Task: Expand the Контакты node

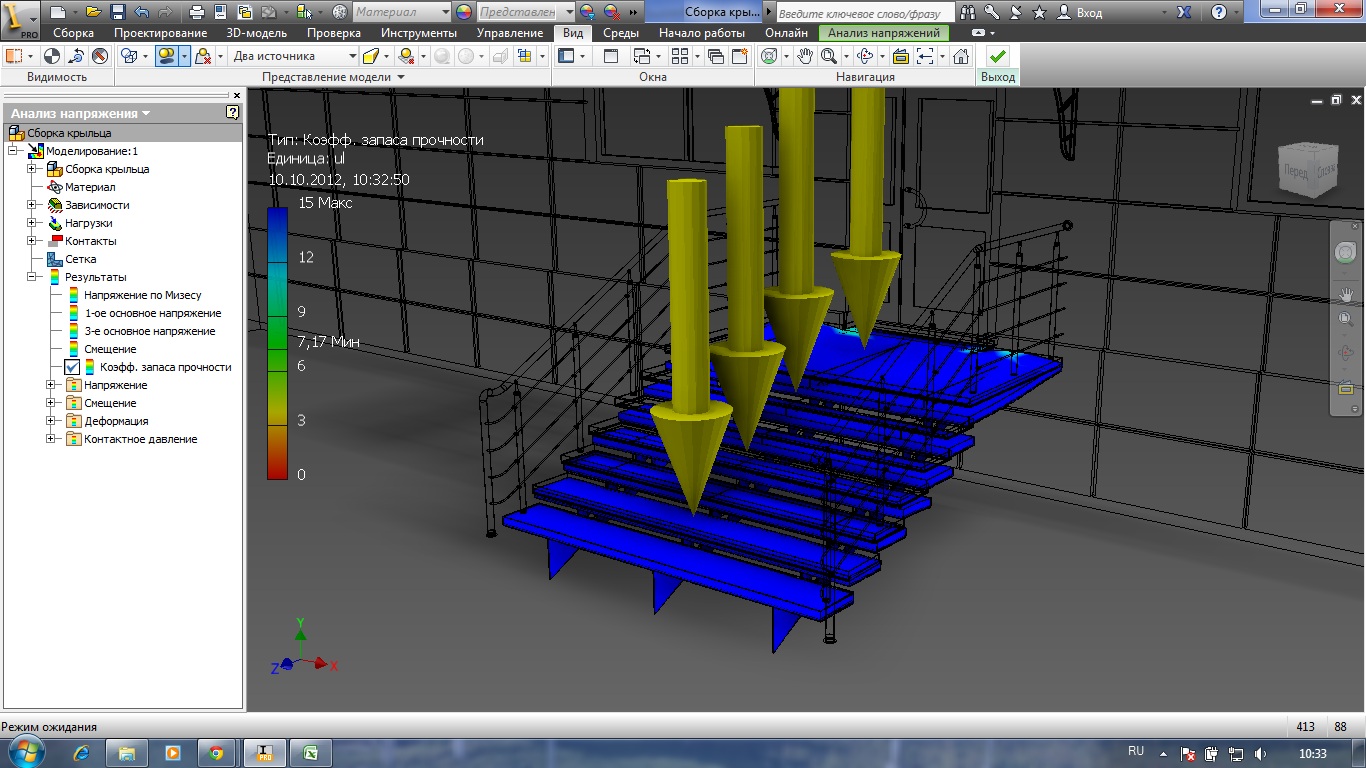Action: click(x=33, y=241)
